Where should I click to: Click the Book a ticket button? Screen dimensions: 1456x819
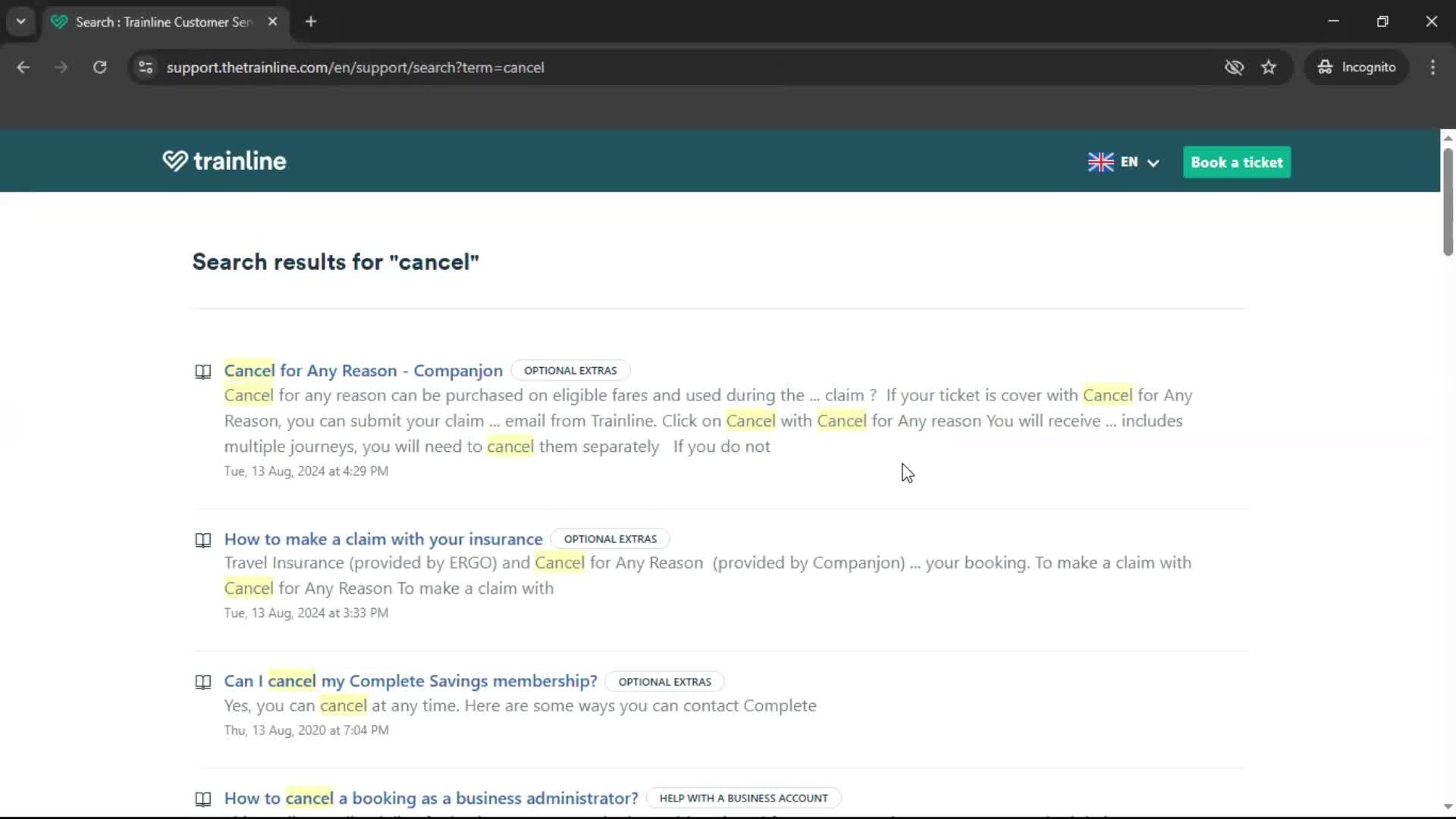[x=1236, y=162]
